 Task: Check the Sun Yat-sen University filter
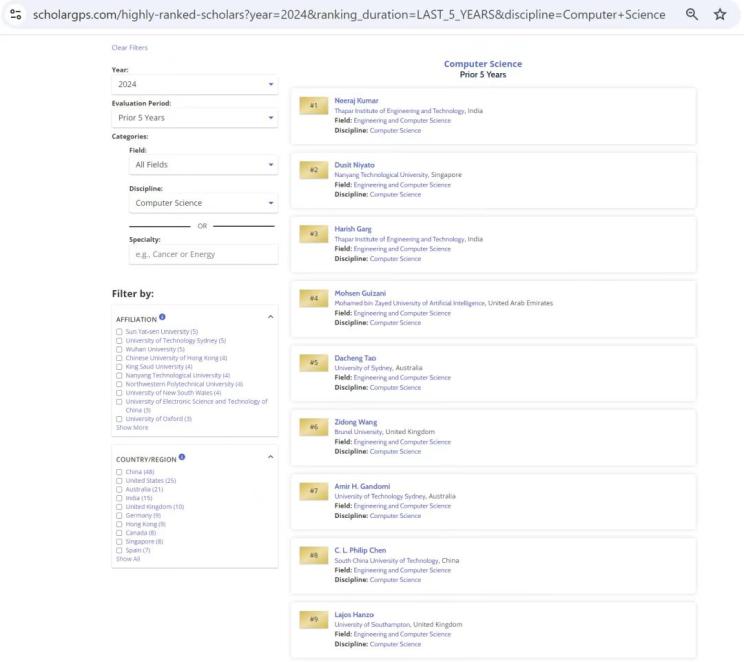point(119,332)
